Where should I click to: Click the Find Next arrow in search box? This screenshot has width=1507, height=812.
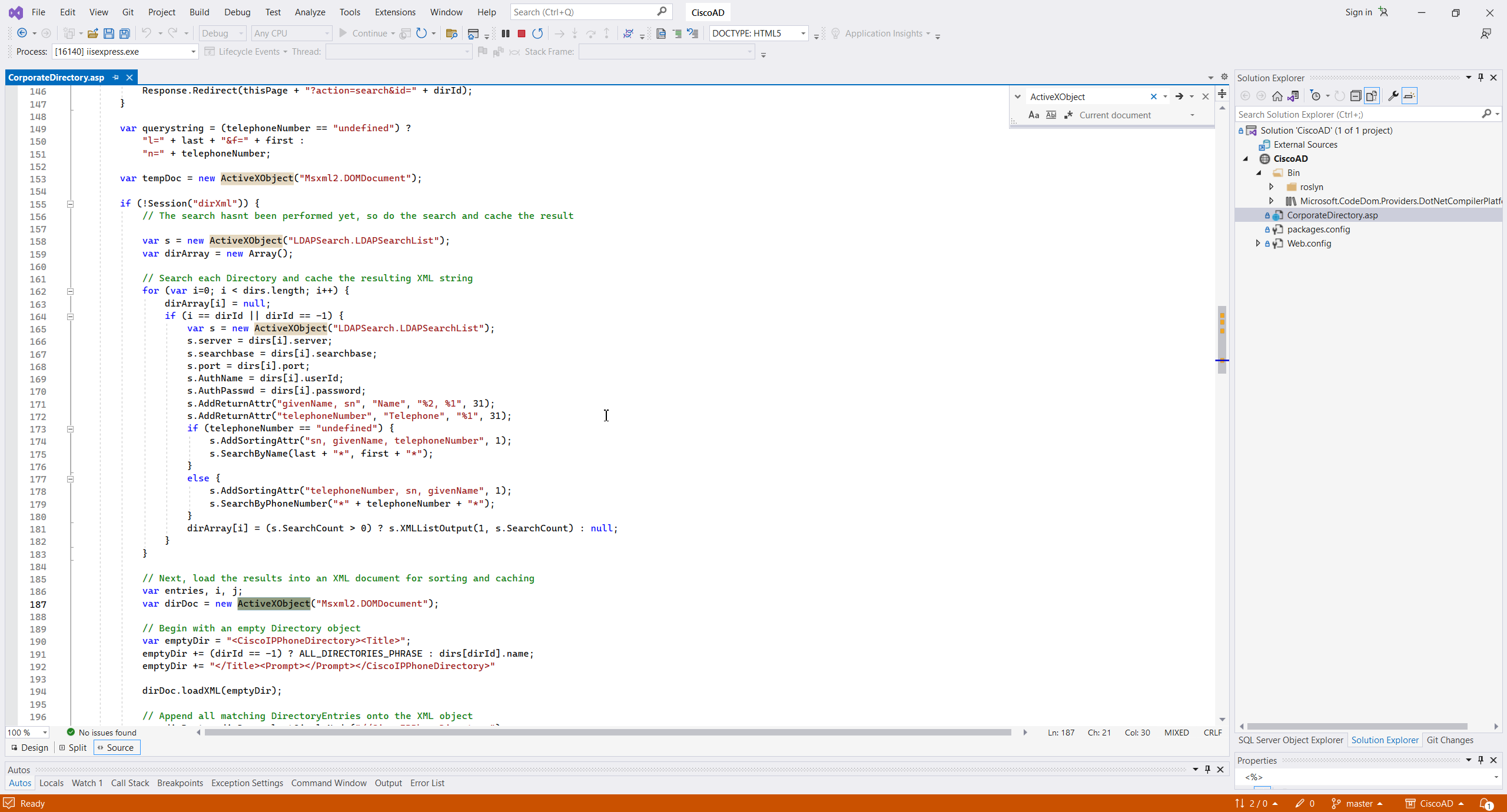click(1179, 96)
